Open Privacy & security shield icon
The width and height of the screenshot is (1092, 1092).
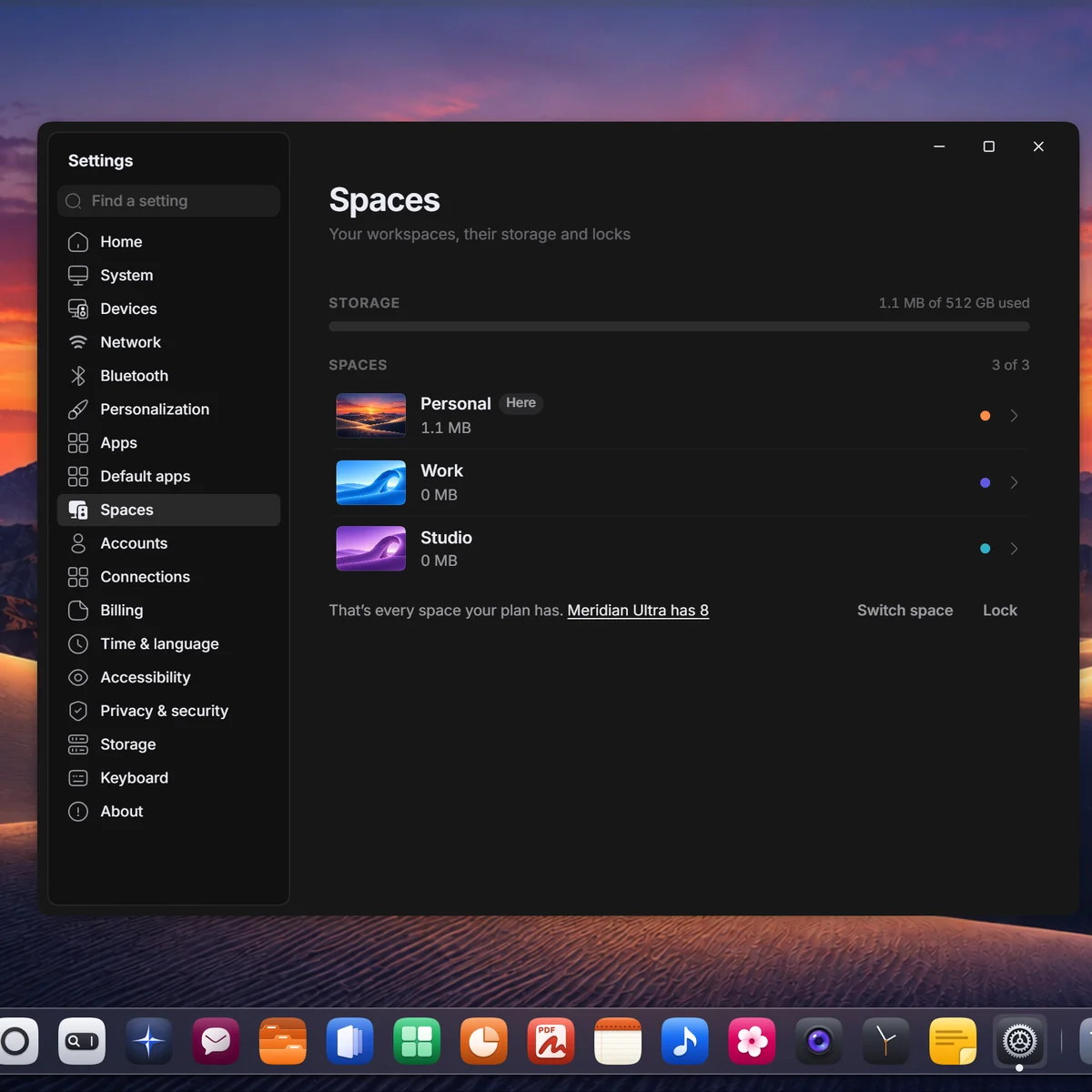pyautogui.click(x=78, y=711)
